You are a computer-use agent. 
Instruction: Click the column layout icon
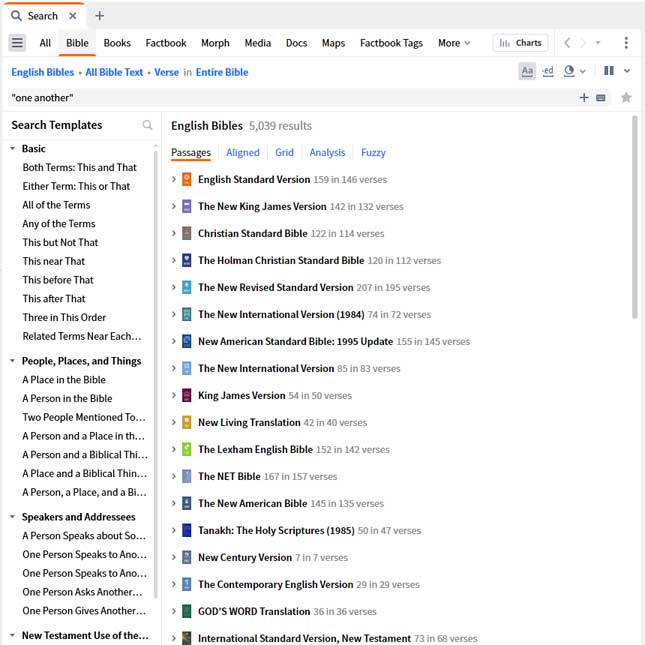[x=609, y=71]
